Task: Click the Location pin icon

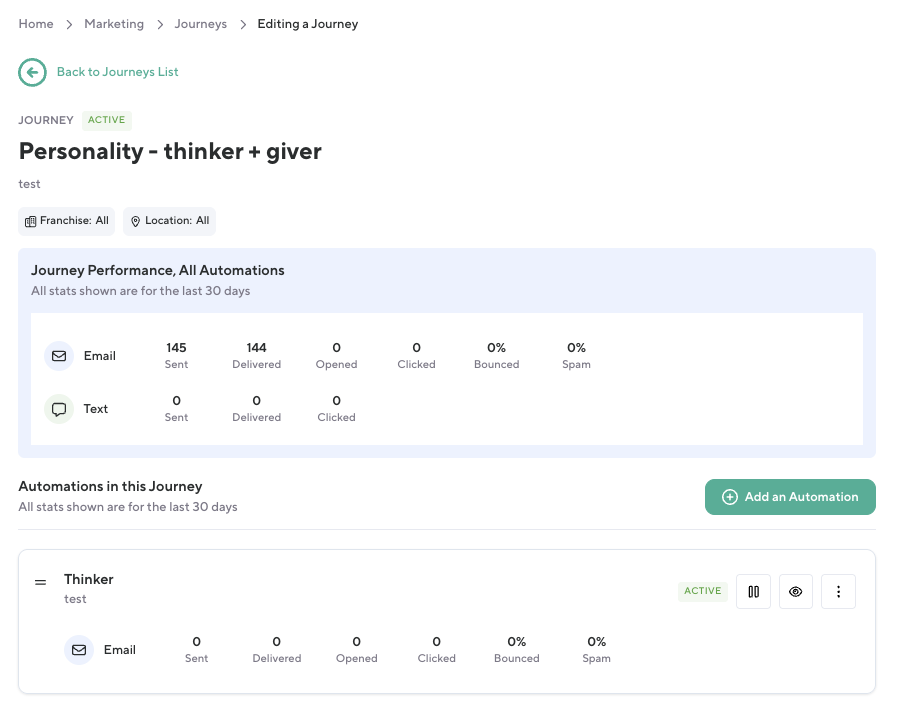Action: coord(135,221)
